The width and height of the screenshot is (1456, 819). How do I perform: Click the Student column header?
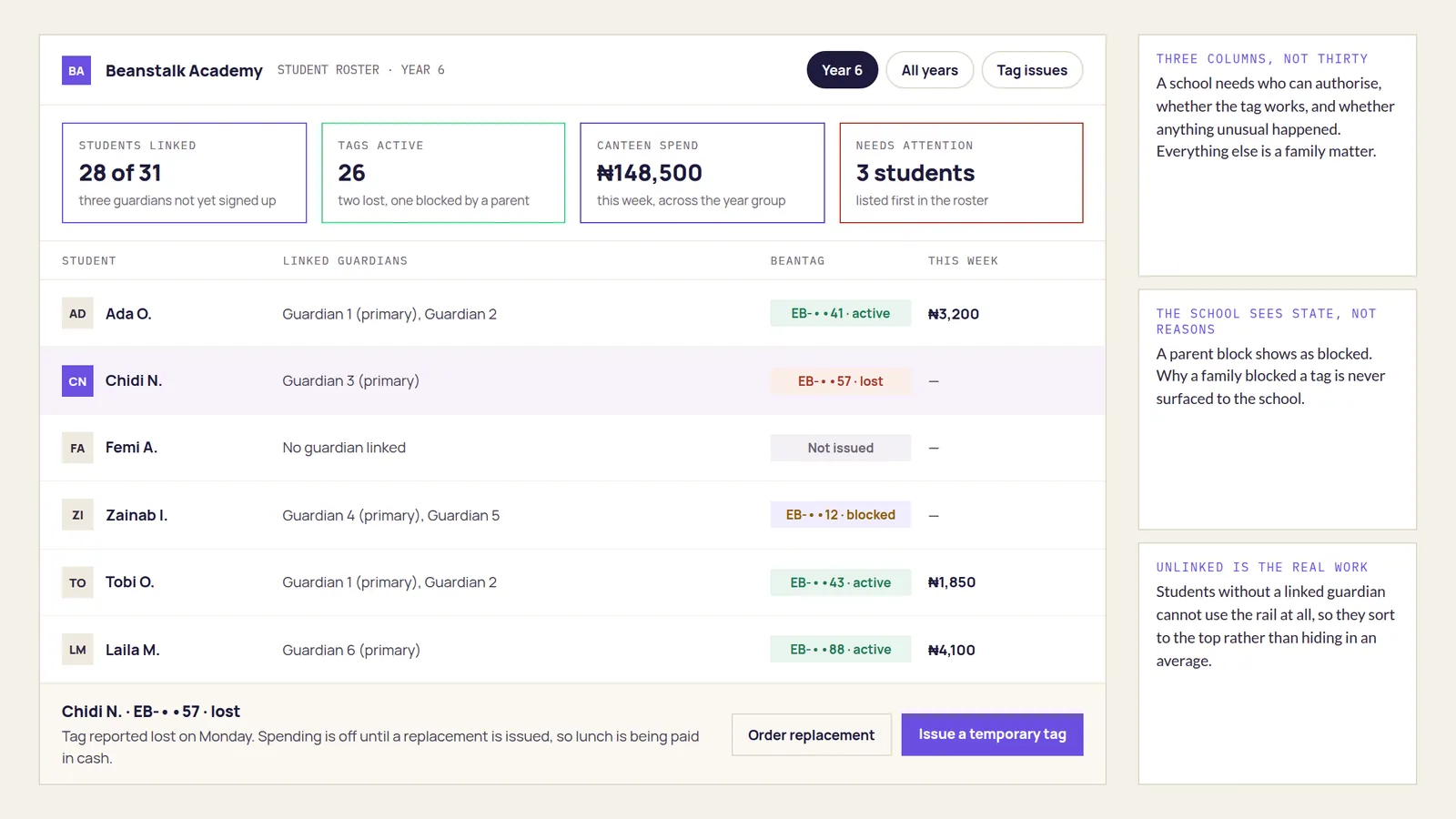click(89, 261)
